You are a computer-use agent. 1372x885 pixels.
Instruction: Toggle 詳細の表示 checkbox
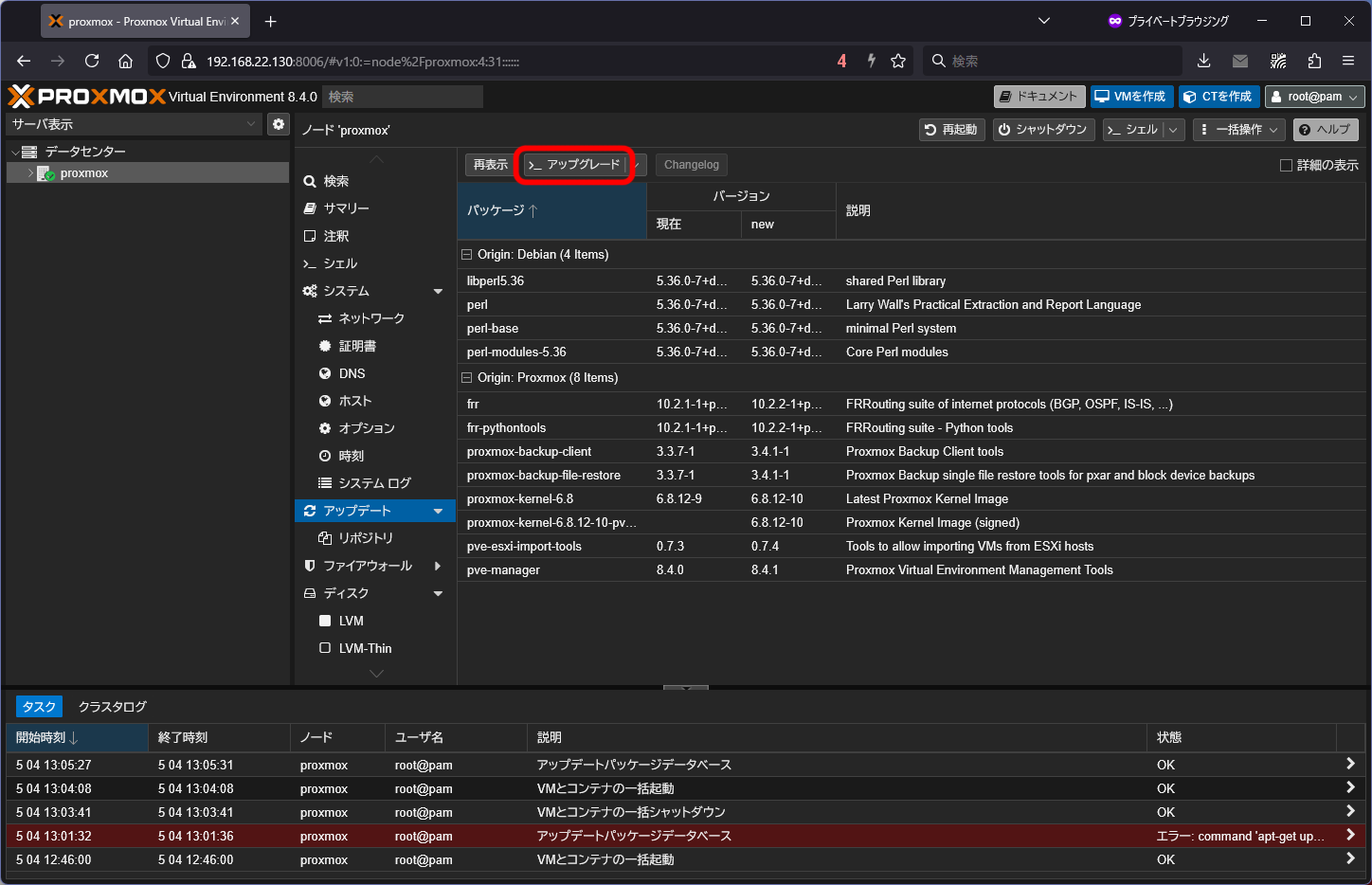[1286, 165]
